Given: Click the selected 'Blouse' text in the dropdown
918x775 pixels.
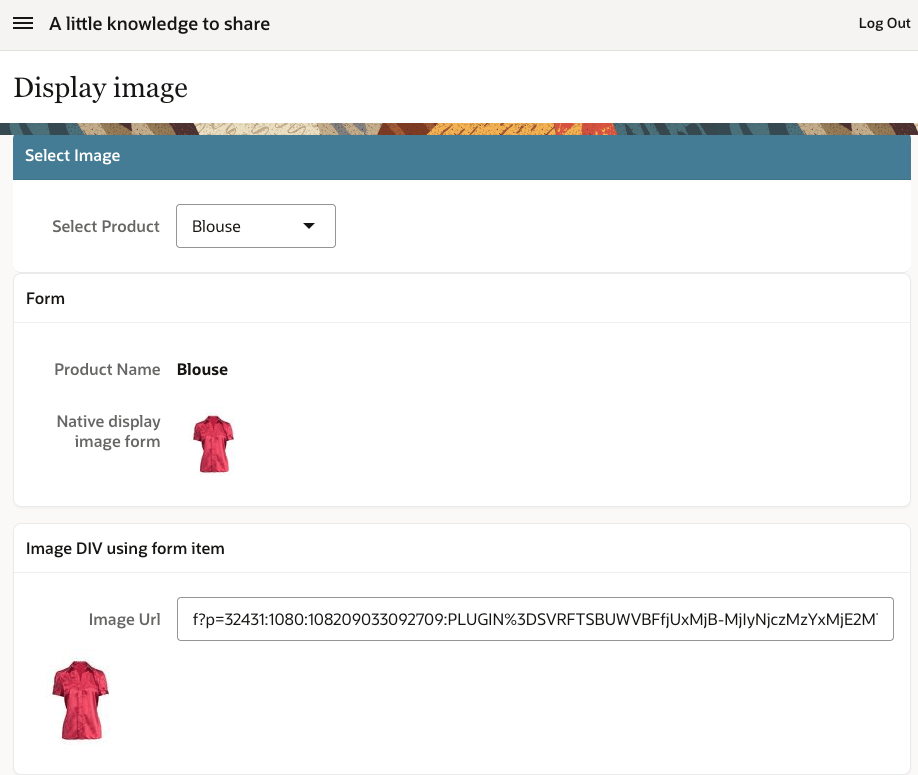Looking at the screenshot, I should coord(217,226).
